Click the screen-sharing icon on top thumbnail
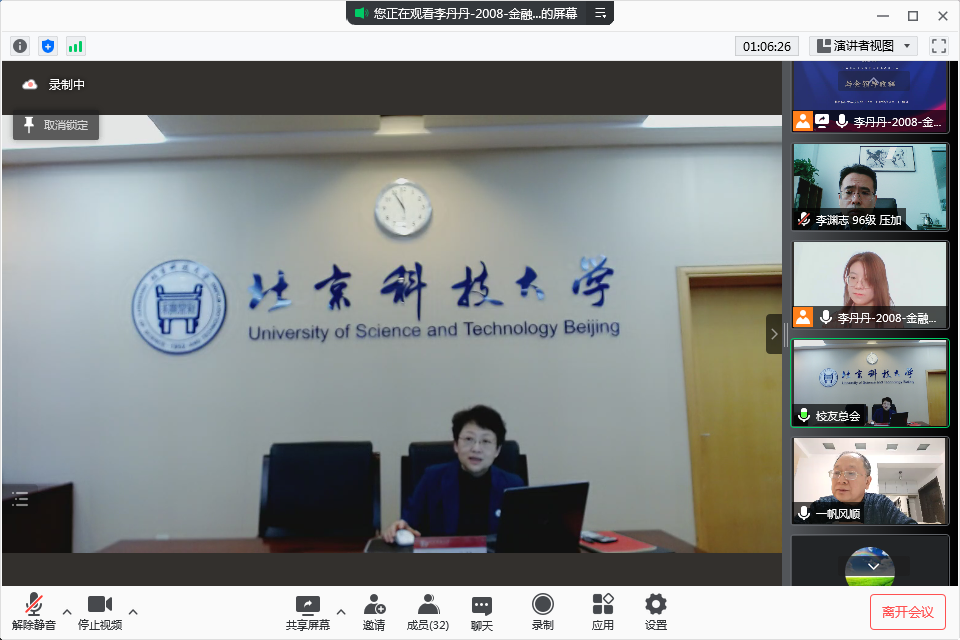960x640 pixels. [822, 121]
